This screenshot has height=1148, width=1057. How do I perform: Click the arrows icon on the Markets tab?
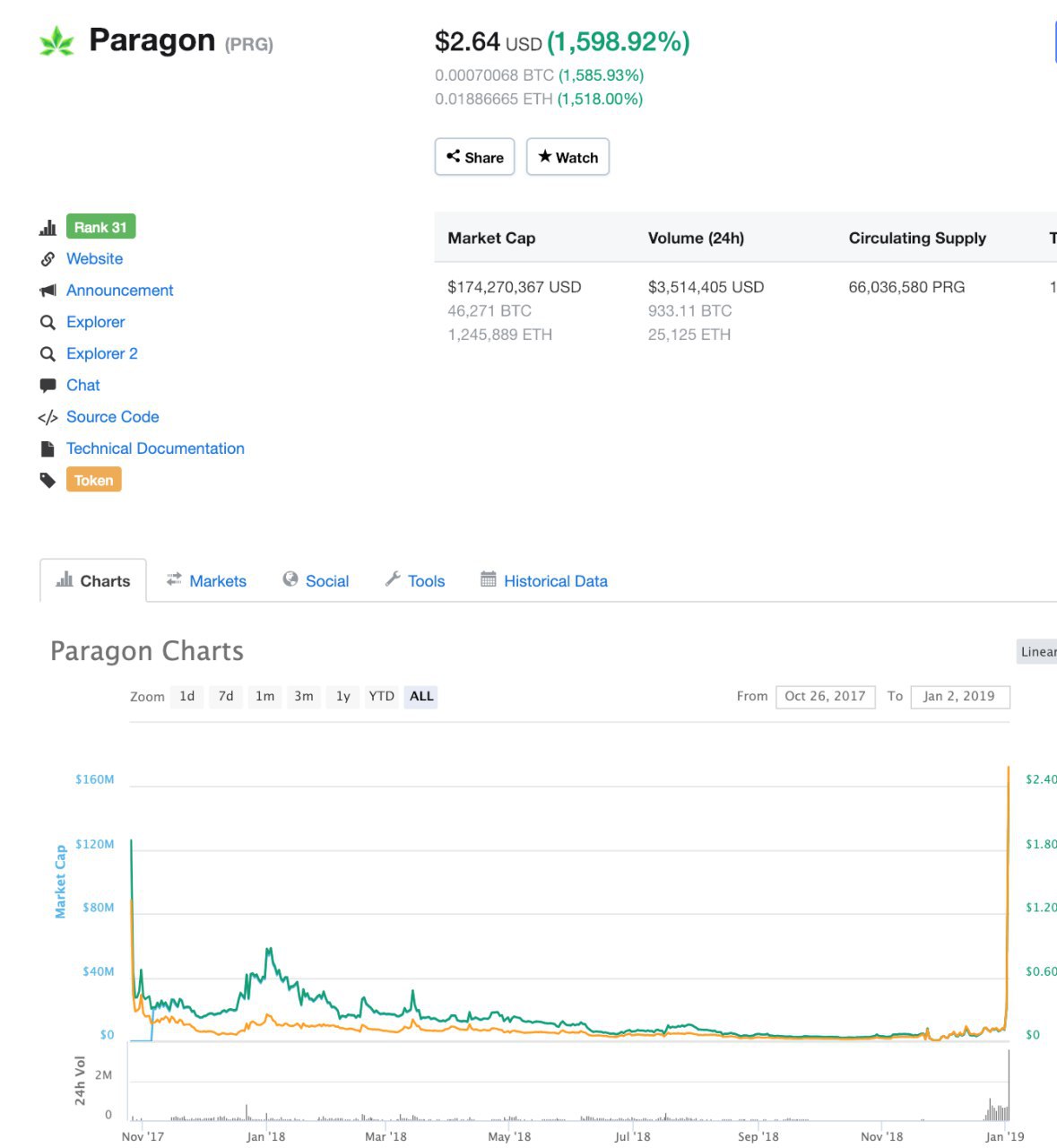pos(174,579)
